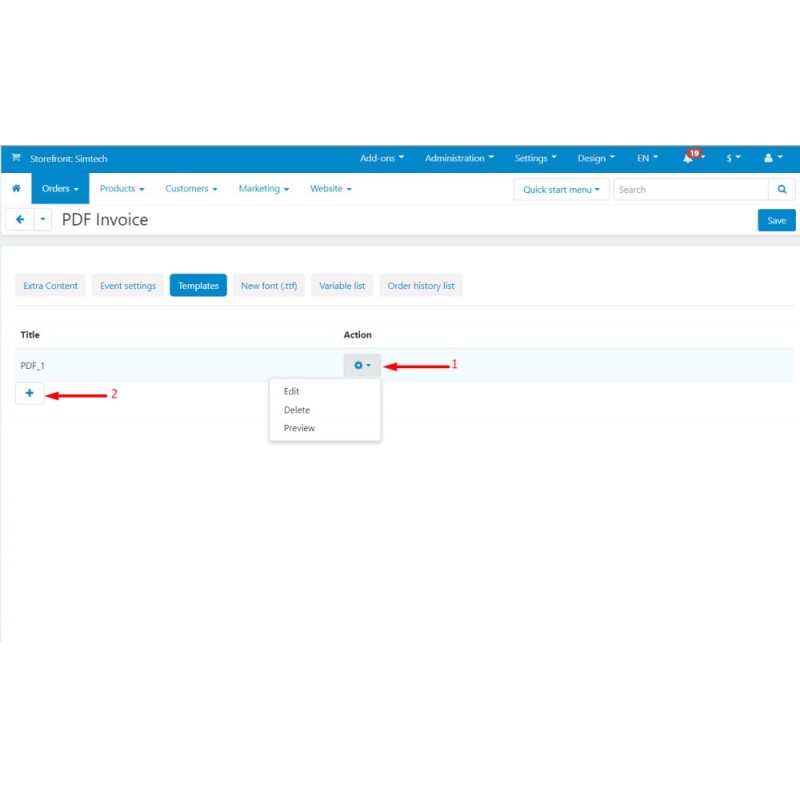The width and height of the screenshot is (800, 800).
Task: Open the Event settings tab
Action: (x=127, y=285)
